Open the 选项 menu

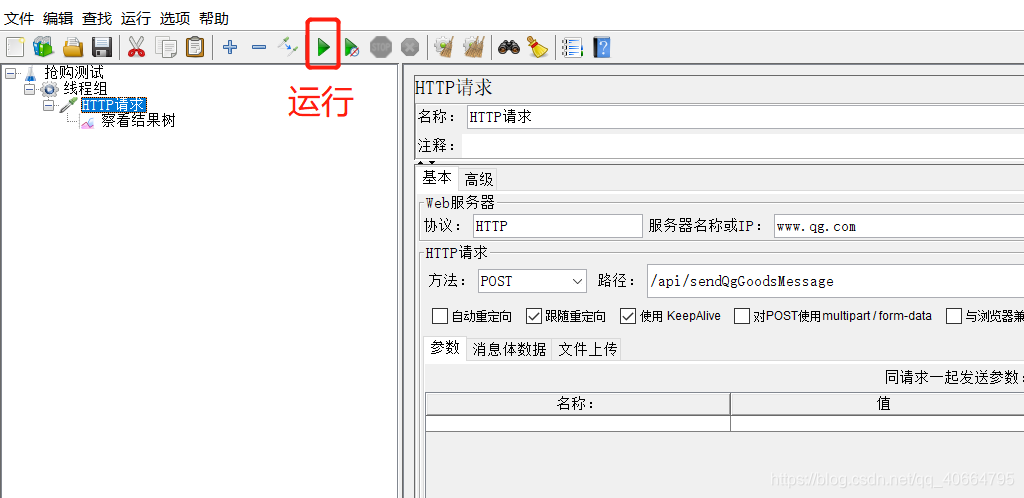(x=175, y=18)
